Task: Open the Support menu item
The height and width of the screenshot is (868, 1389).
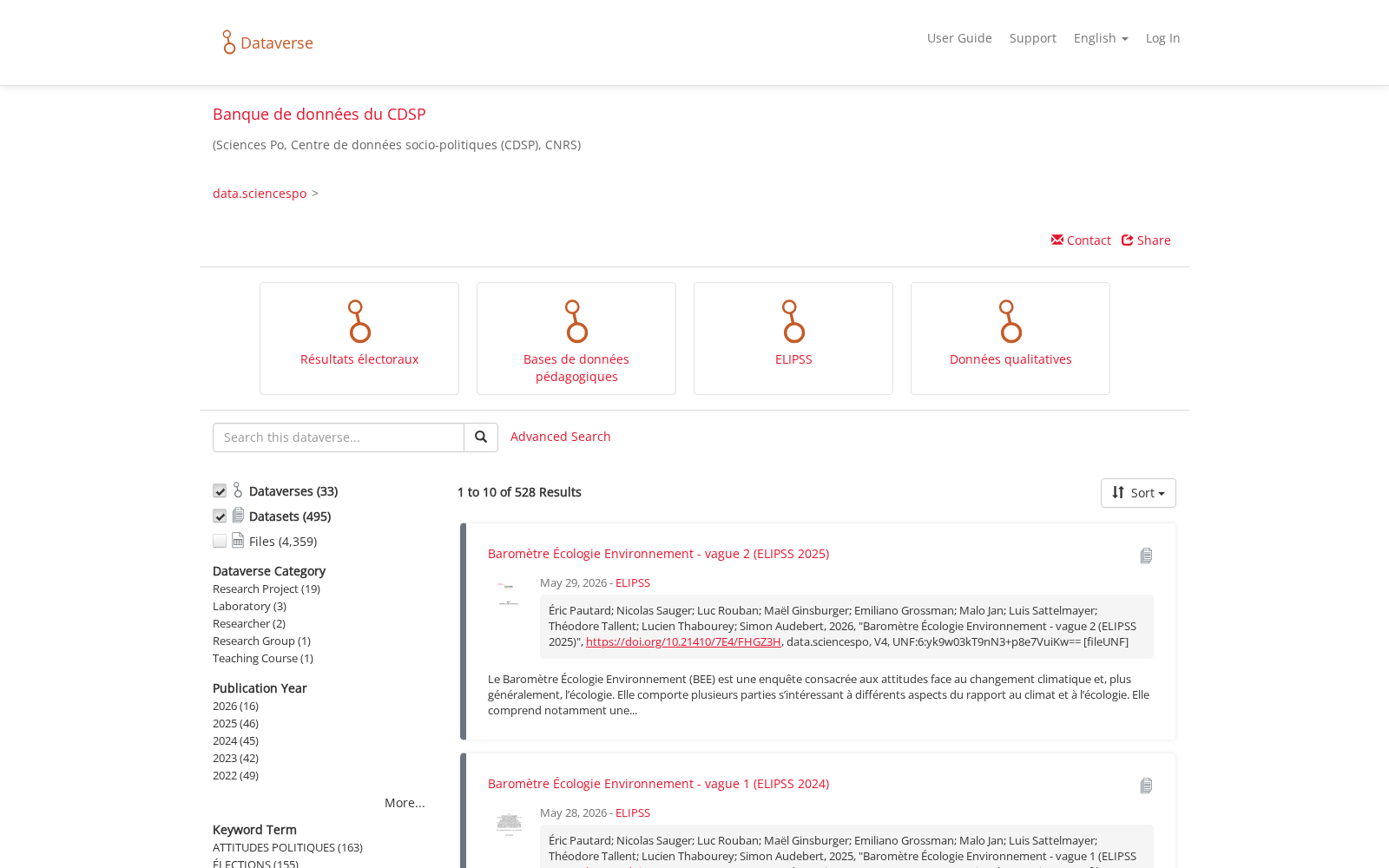Action: (x=1033, y=38)
